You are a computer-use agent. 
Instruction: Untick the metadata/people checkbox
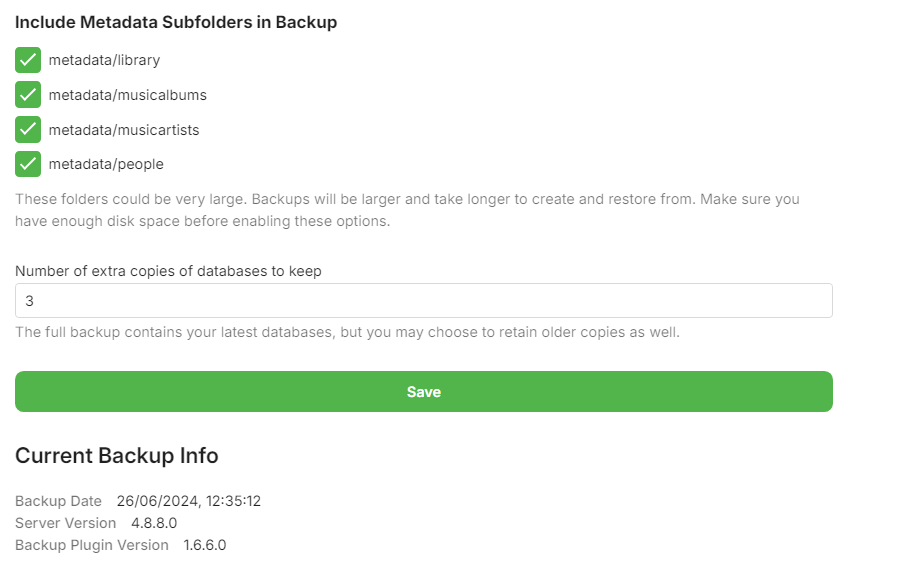click(x=28, y=164)
